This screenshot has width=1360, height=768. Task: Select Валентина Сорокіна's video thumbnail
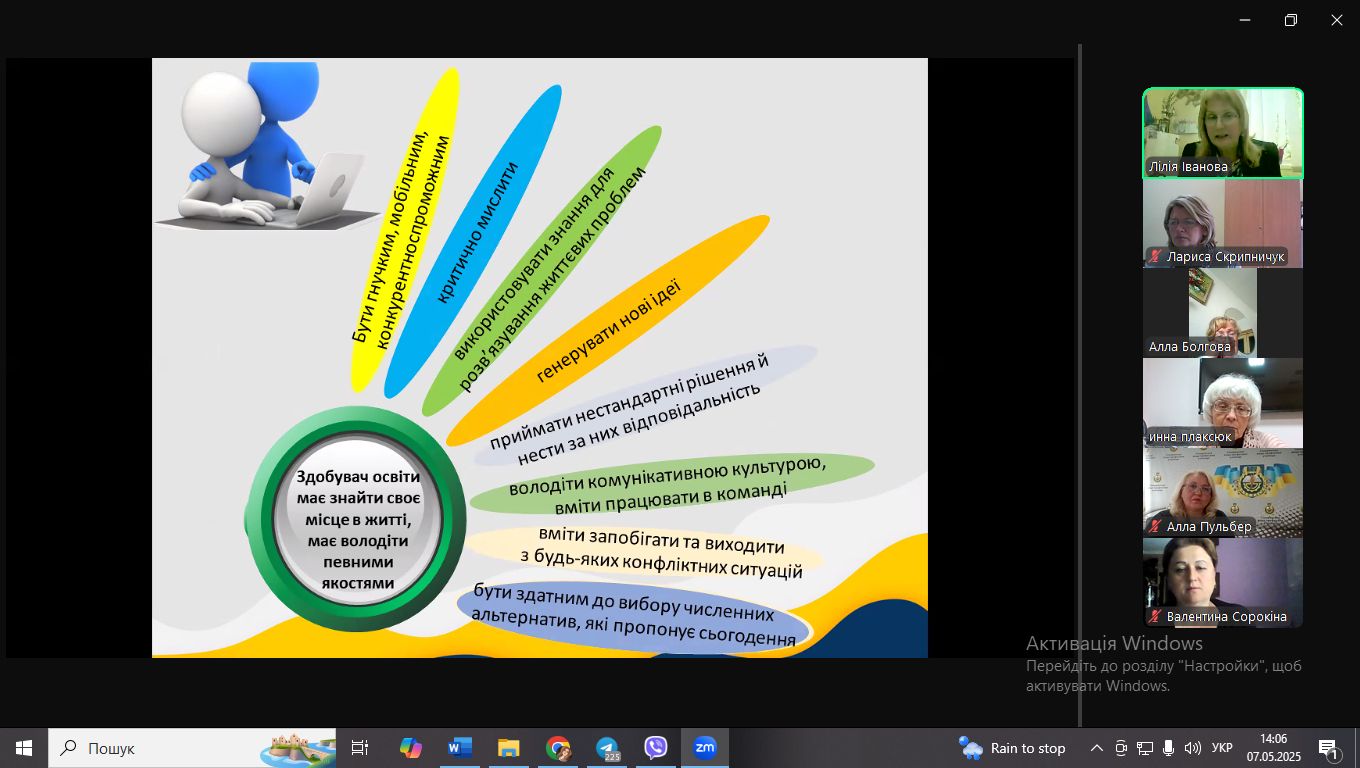click(1223, 583)
